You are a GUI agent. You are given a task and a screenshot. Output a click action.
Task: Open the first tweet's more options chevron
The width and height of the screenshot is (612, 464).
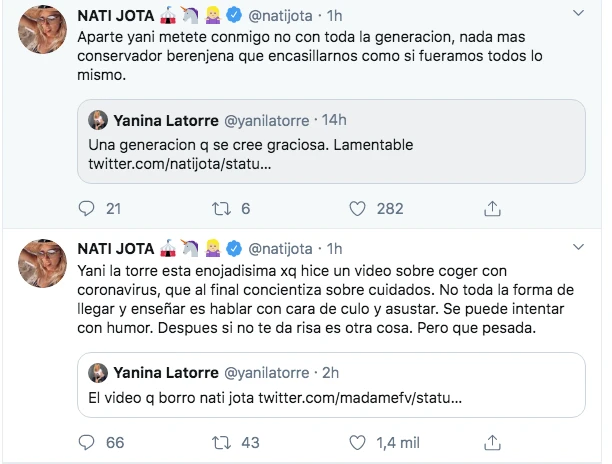[x=579, y=15]
